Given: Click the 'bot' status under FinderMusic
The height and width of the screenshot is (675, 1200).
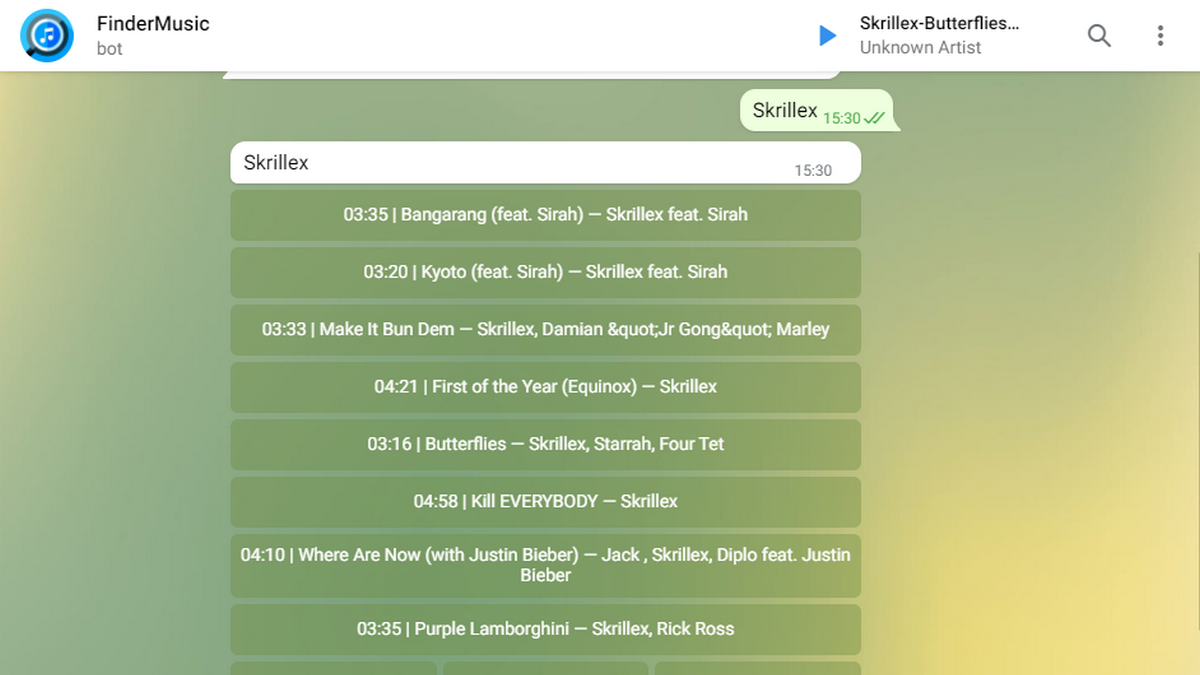Looking at the screenshot, I should click(109, 48).
